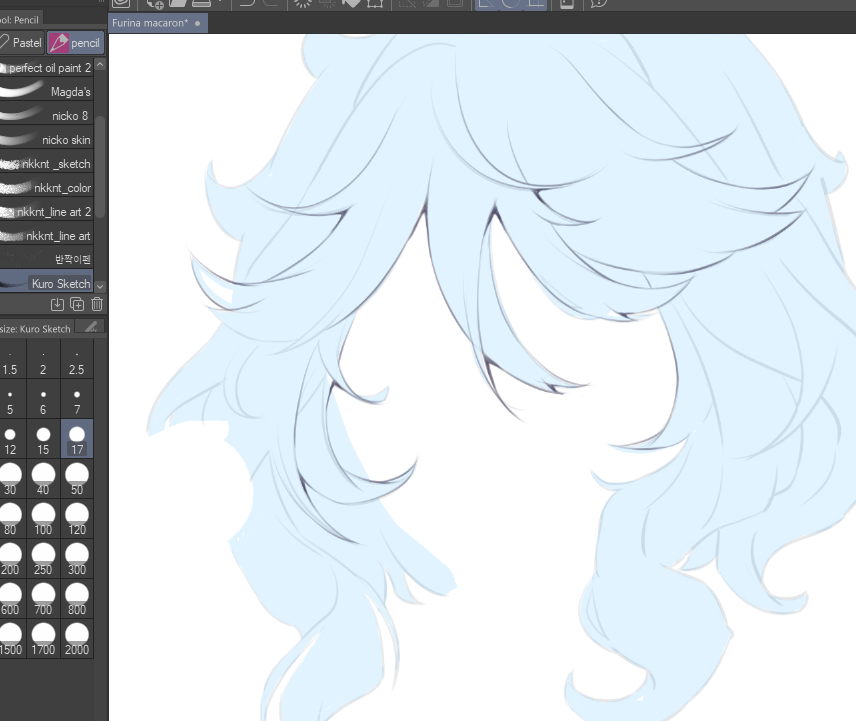The height and width of the screenshot is (721, 856).
Task: Select brush size 700
Action: point(43,599)
